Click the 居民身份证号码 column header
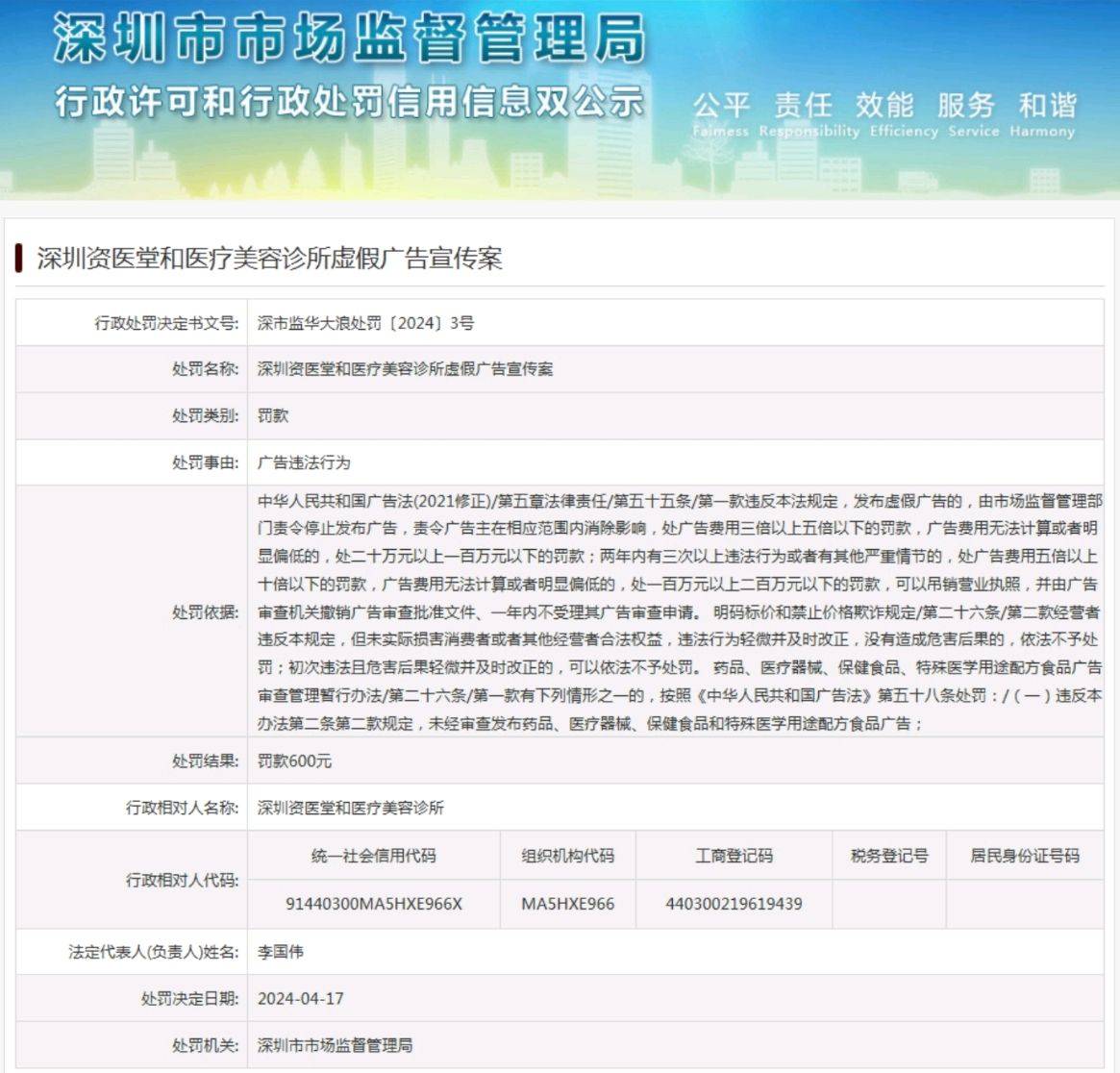 tap(1024, 856)
